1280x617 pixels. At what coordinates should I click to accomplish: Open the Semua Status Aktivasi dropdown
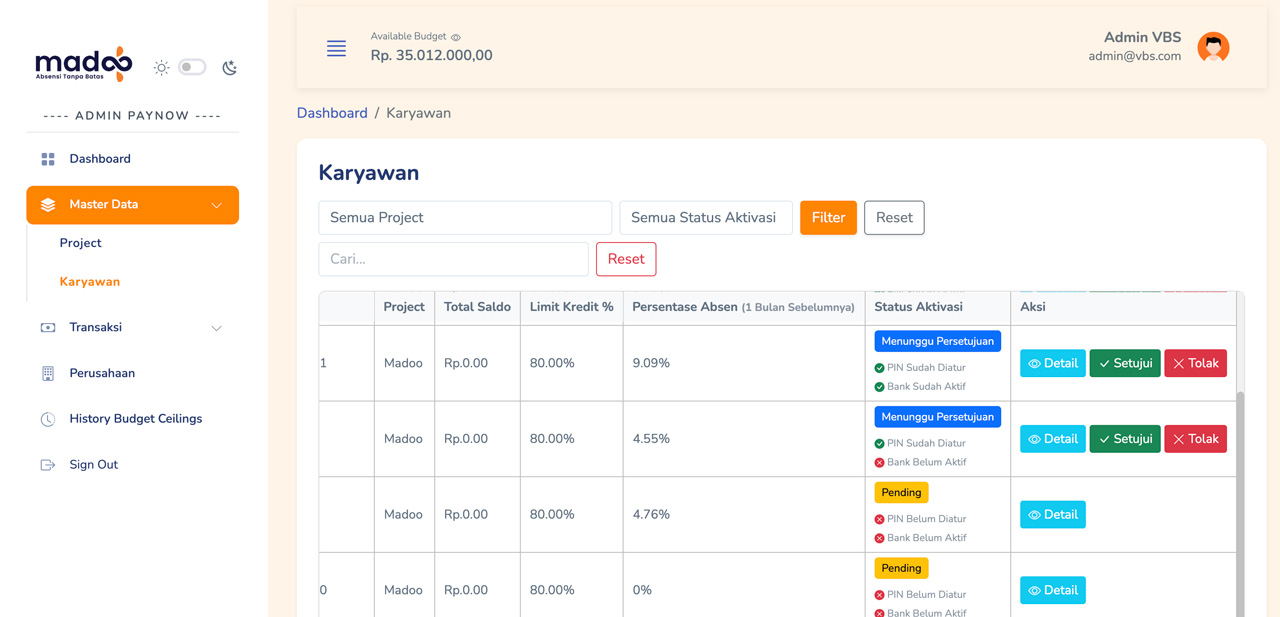(x=706, y=218)
